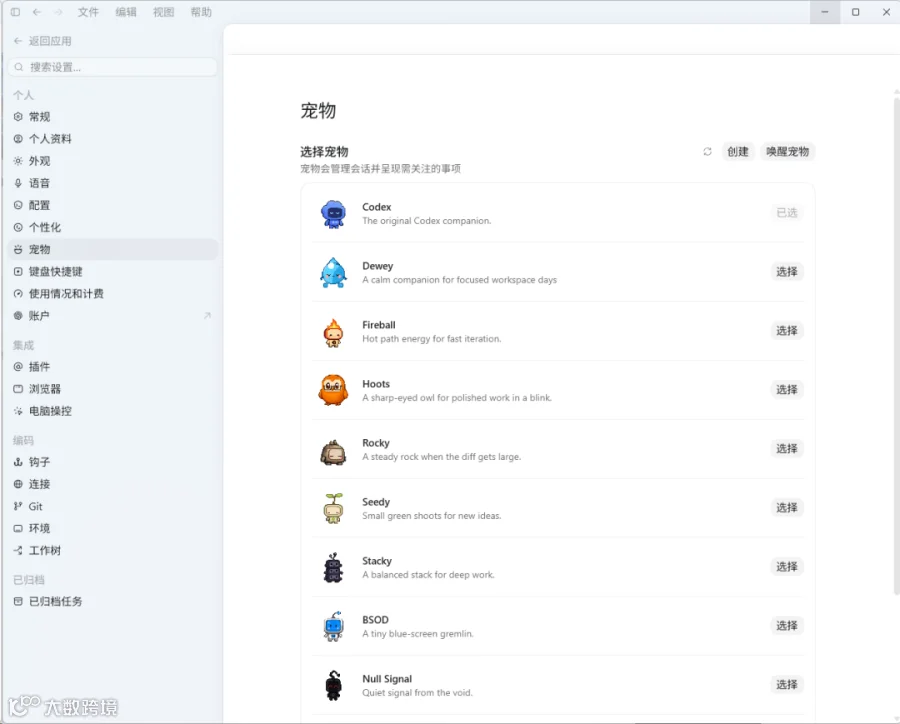Click the Hoots owl avatar
The width and height of the screenshot is (900, 724).
(x=333, y=390)
